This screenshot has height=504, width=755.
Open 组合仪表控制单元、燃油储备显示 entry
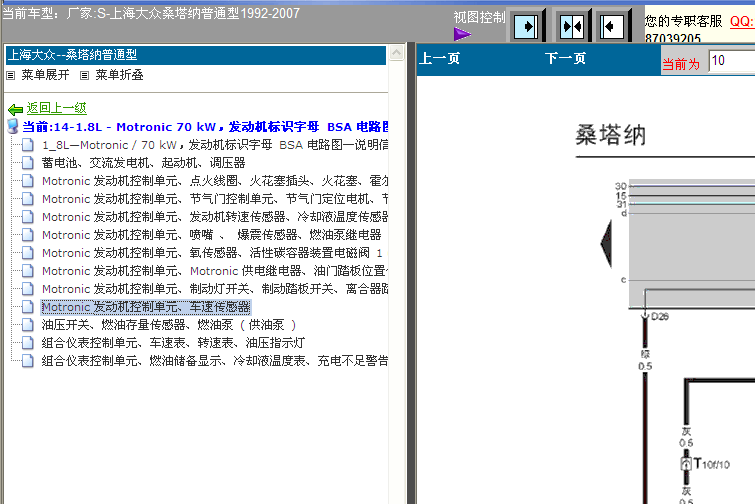pos(215,361)
